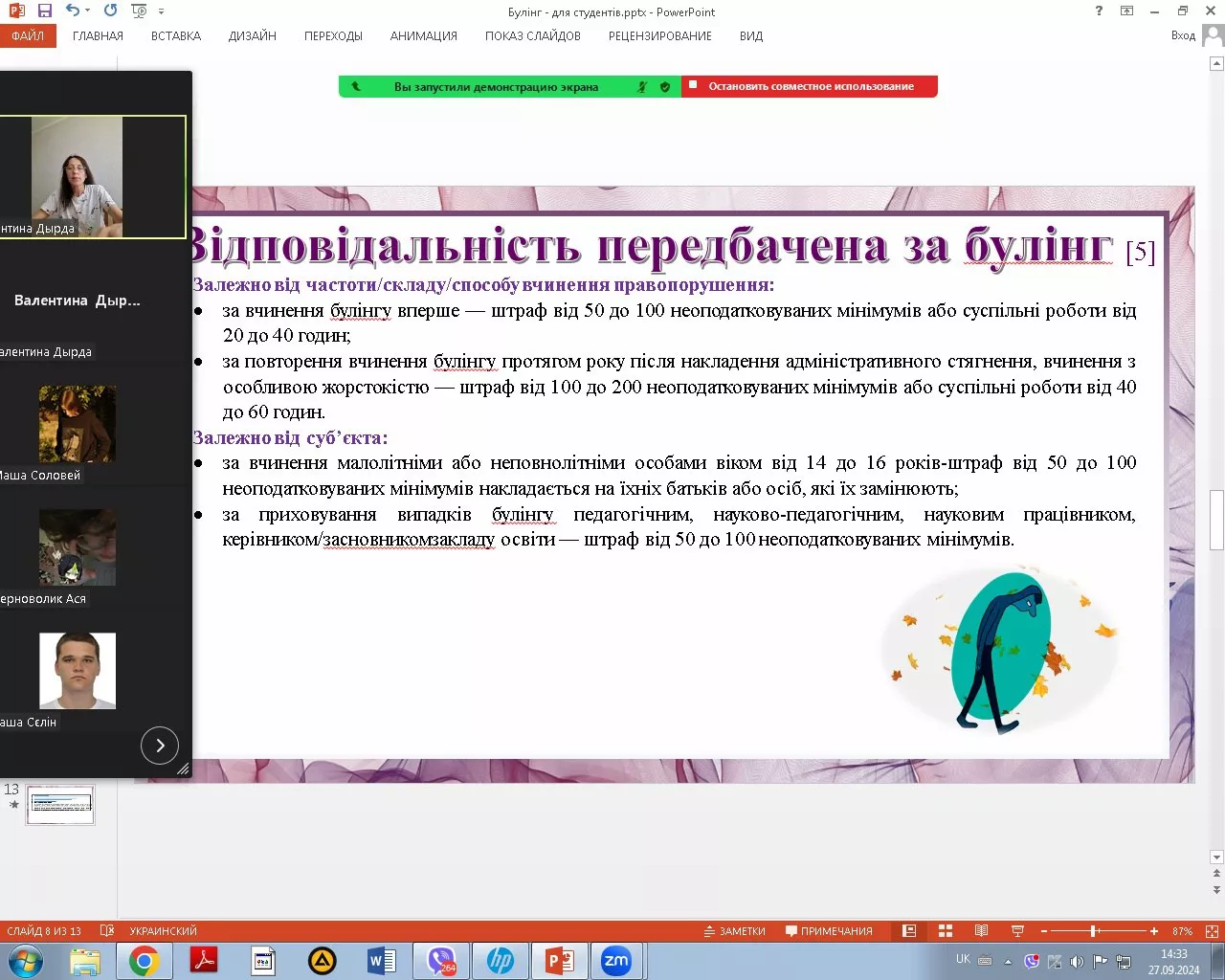This screenshot has width=1225, height=980.
Task: Open Zoom app from the taskbar
Action: (615, 961)
